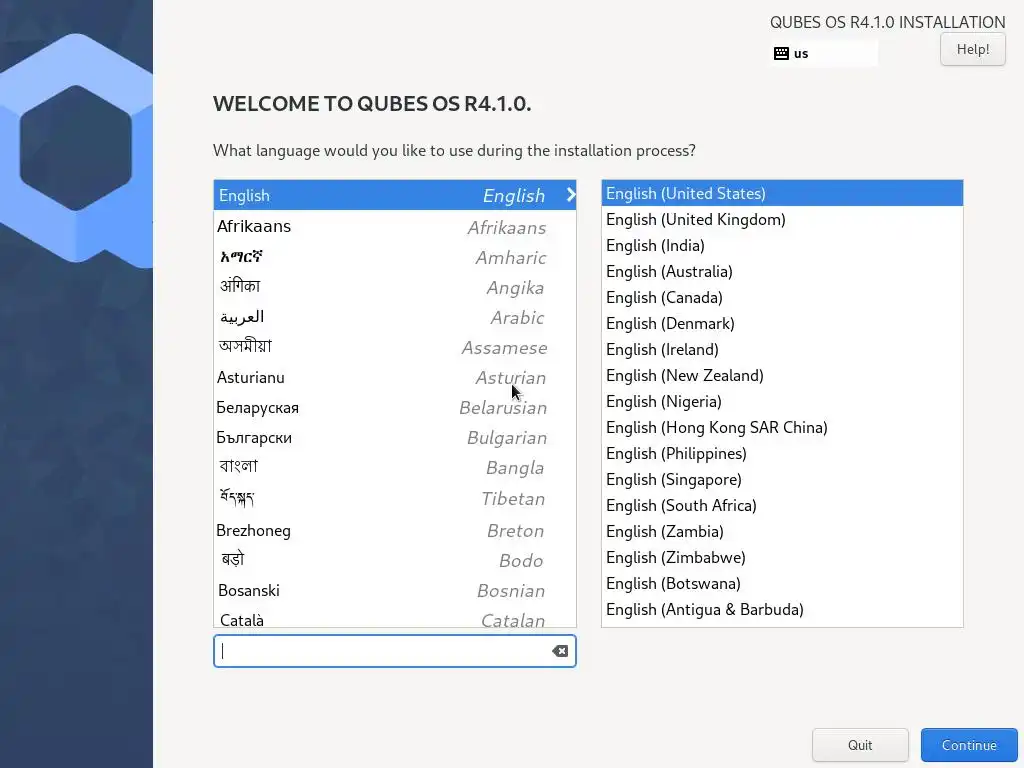
Task: Select English (United States) locale
Action: click(782, 193)
